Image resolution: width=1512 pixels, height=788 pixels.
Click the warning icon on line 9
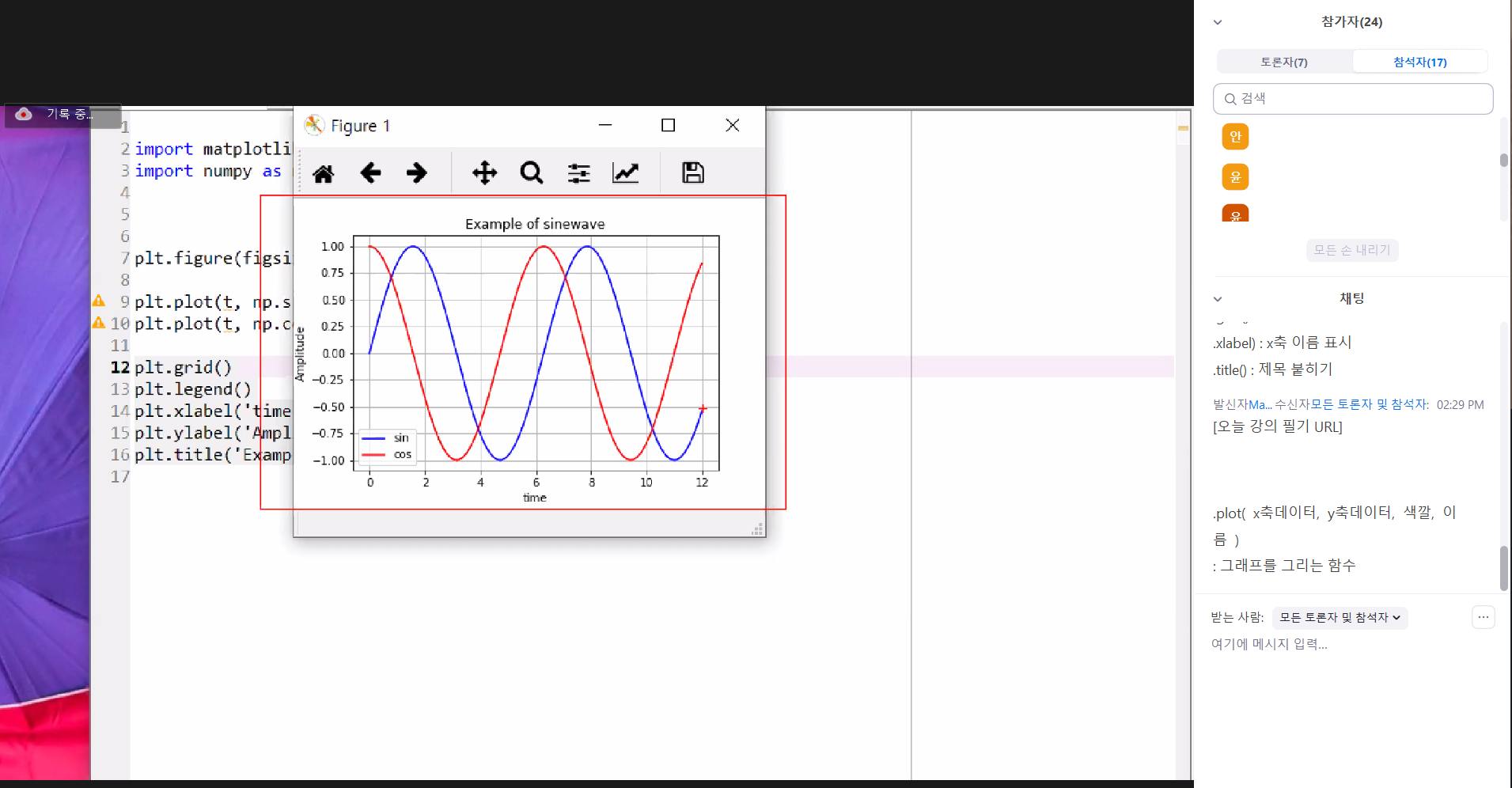tap(99, 301)
